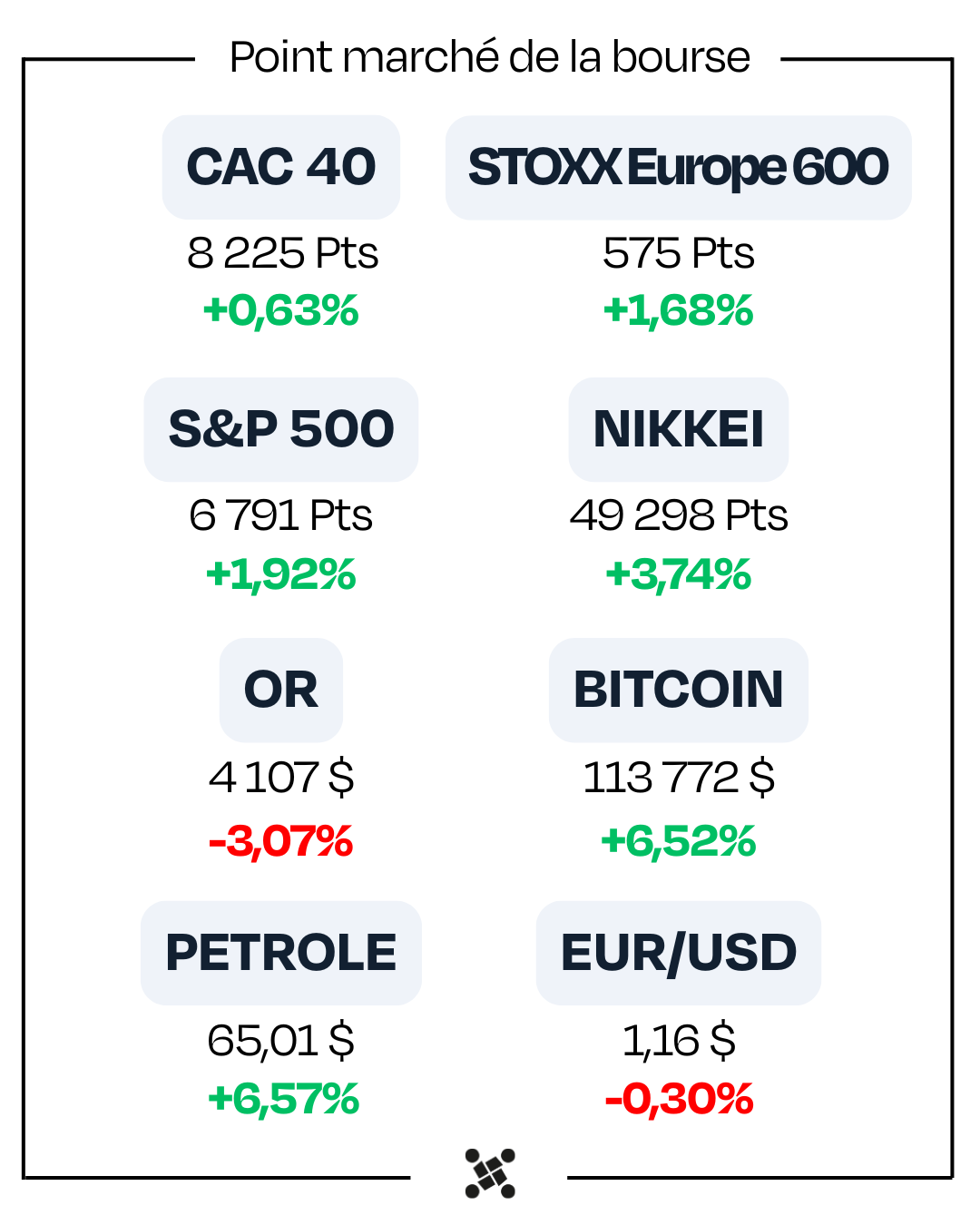The height and width of the screenshot is (1225, 980).
Task: Click the CAC 40 value 8 225 Pts
Action: tap(282, 253)
